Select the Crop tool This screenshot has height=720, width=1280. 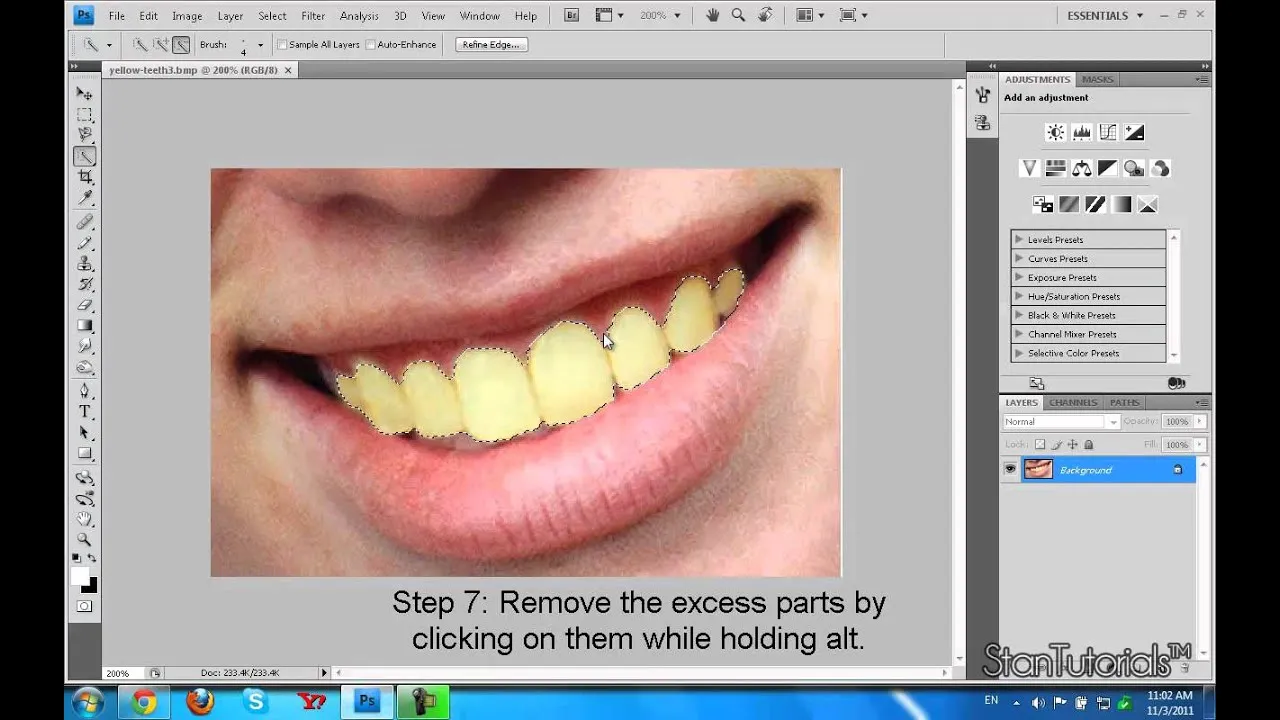(84, 177)
